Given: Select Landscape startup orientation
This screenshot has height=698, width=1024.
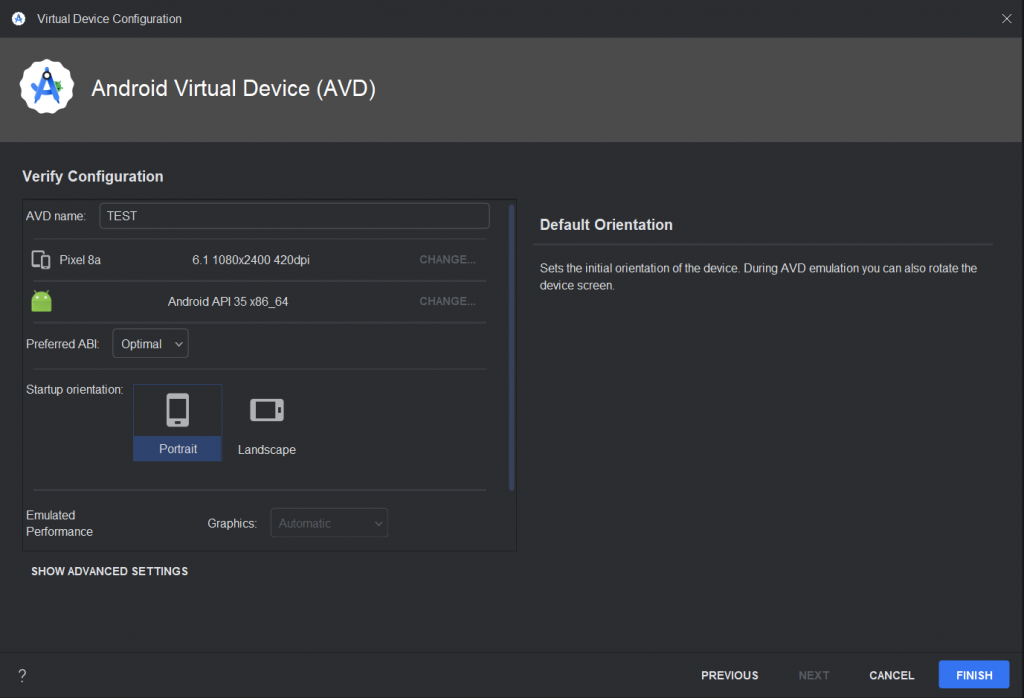Looking at the screenshot, I should point(266,422).
